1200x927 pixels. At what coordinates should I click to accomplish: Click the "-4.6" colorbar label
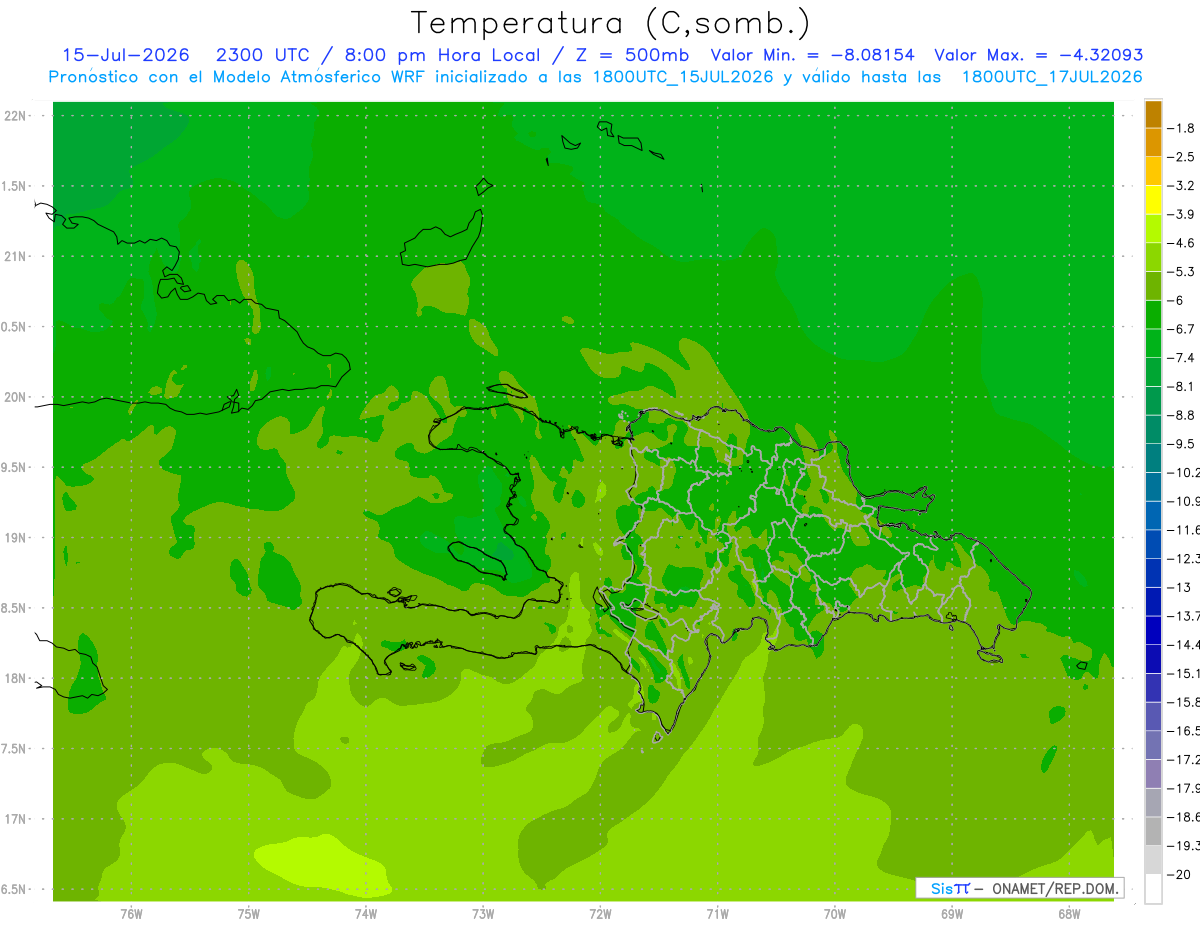point(1182,243)
